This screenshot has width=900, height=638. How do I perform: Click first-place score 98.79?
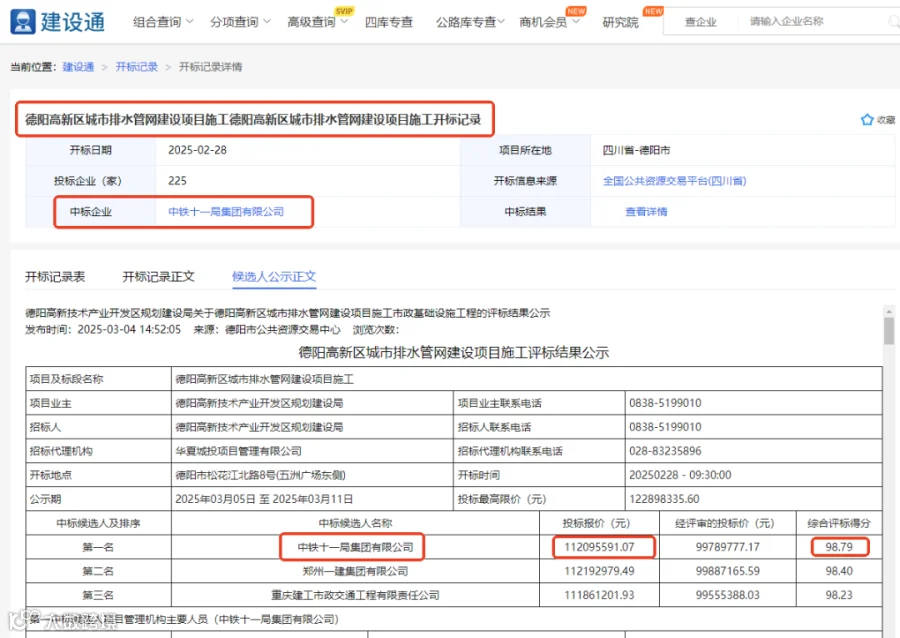point(839,547)
